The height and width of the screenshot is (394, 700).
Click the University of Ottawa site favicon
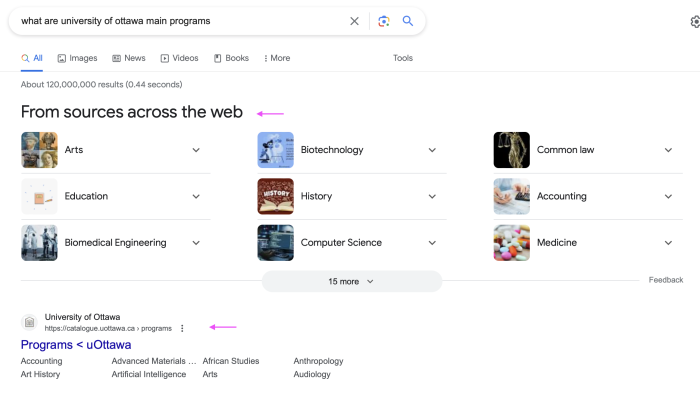pos(29,322)
